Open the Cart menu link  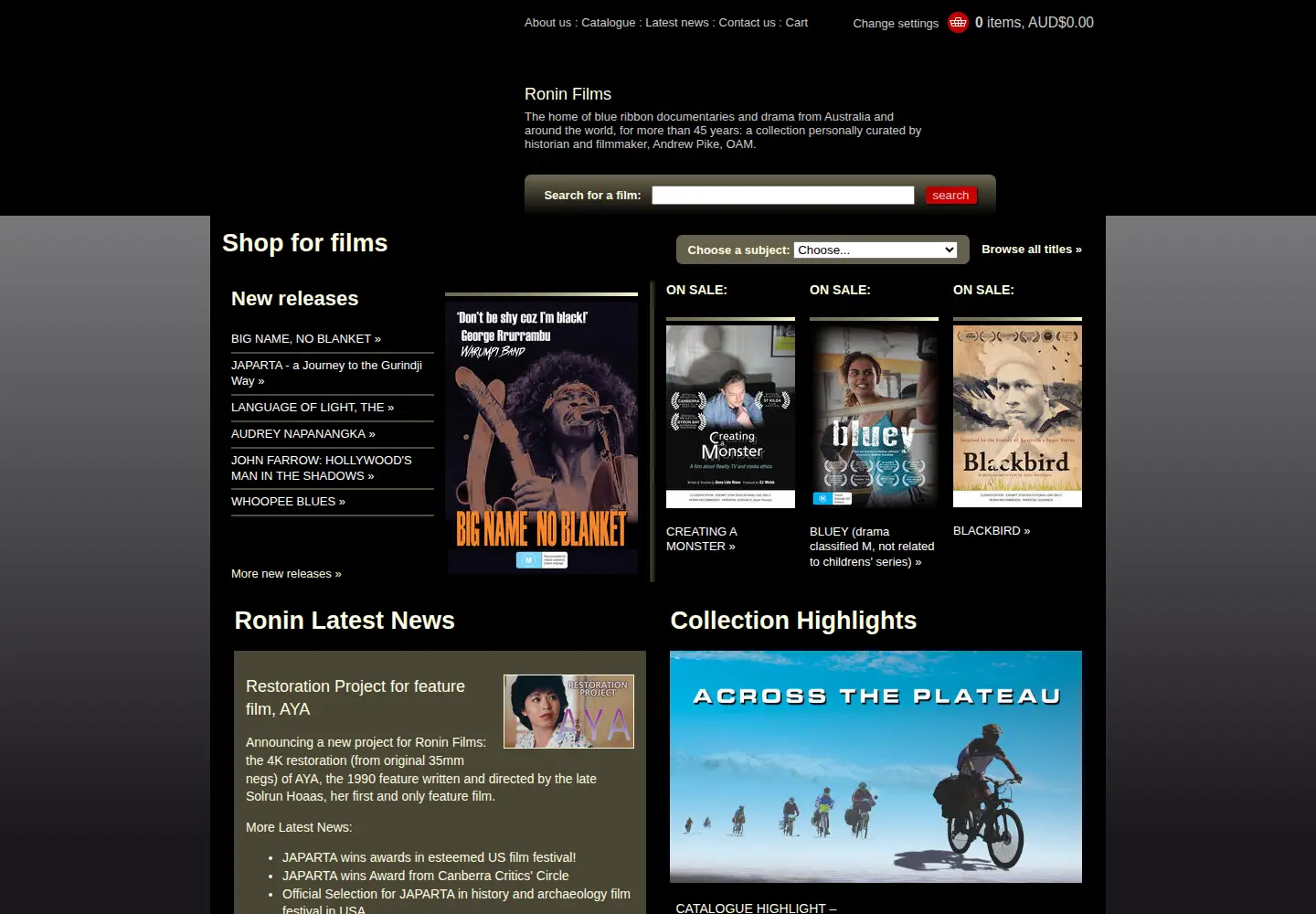coord(797,23)
